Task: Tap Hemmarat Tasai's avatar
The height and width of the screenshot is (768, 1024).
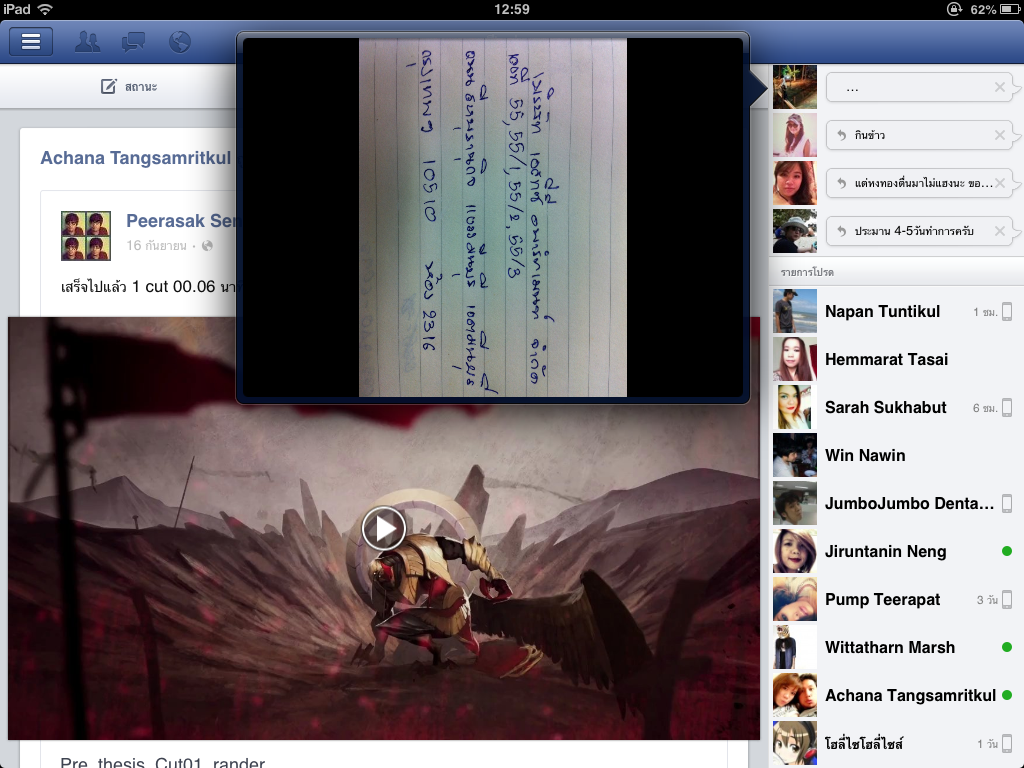Action: pos(795,359)
